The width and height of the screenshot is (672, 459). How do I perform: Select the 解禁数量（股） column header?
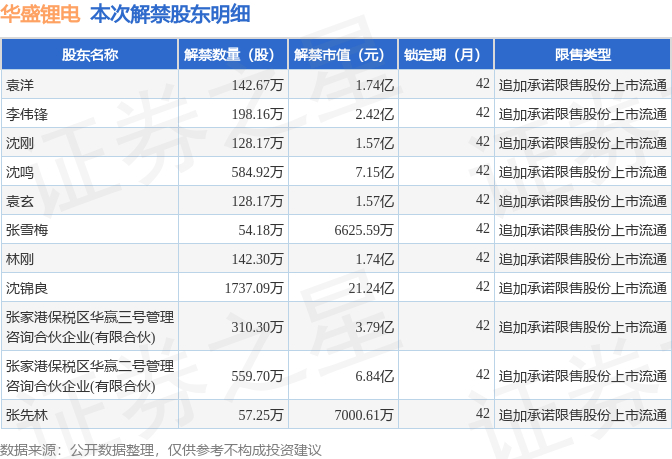[x=233, y=54]
